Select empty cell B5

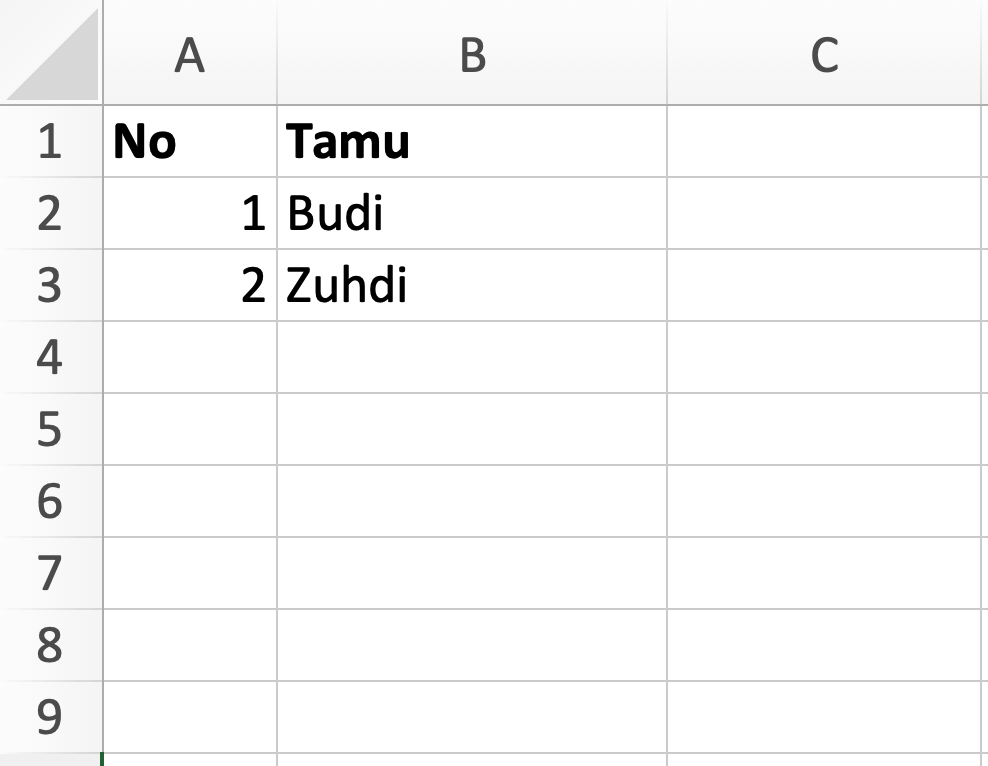click(470, 428)
